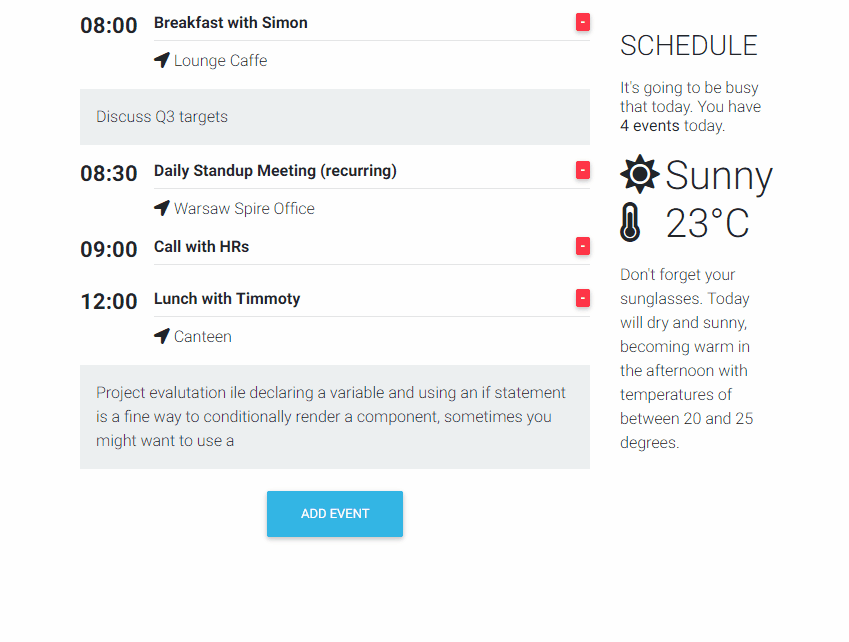Click the Lunch with Timmoty title

pos(227,298)
